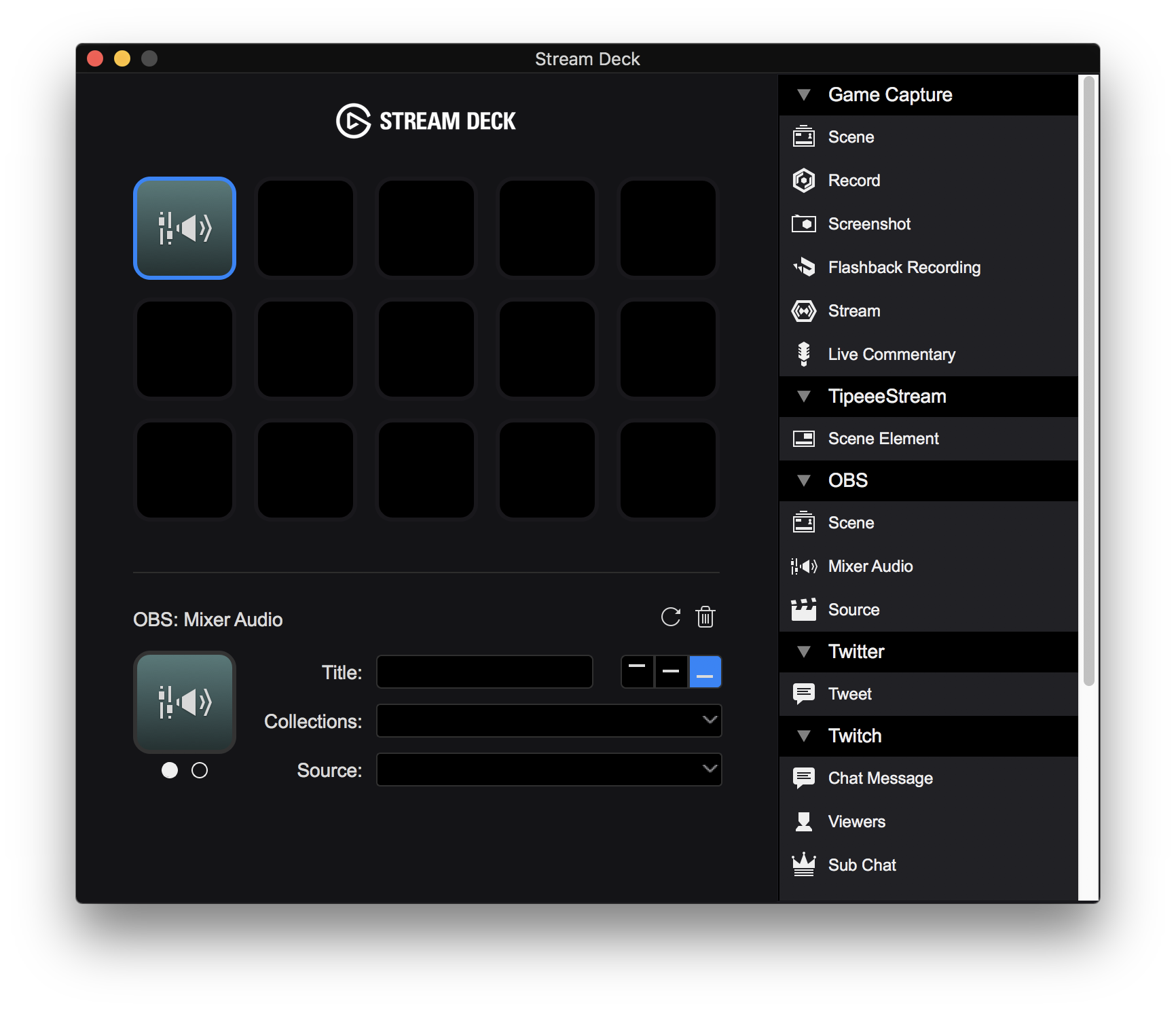Screen dimensions: 1176x1012
Task: Collapse the Twitter category
Action: (x=804, y=651)
